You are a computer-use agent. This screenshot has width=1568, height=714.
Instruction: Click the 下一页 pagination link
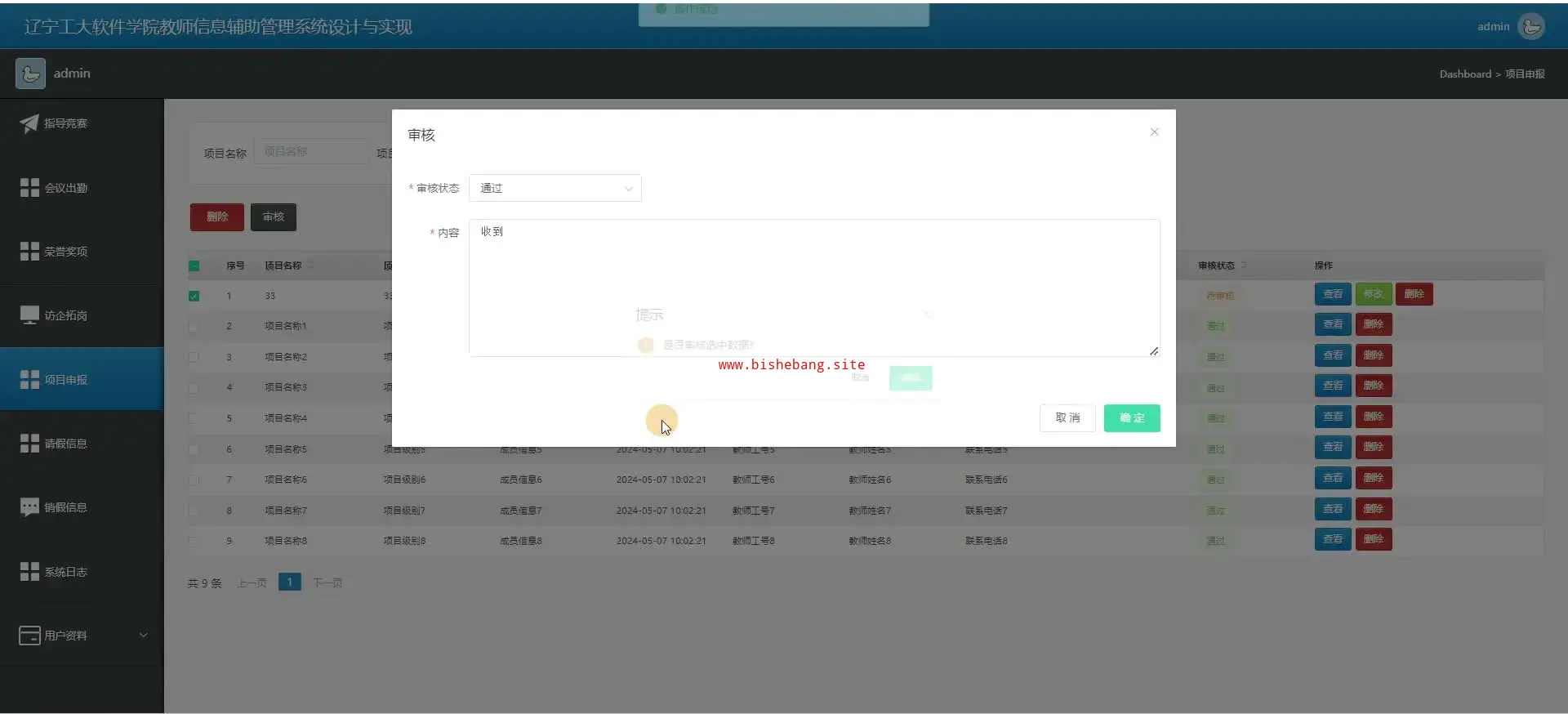pos(327,583)
